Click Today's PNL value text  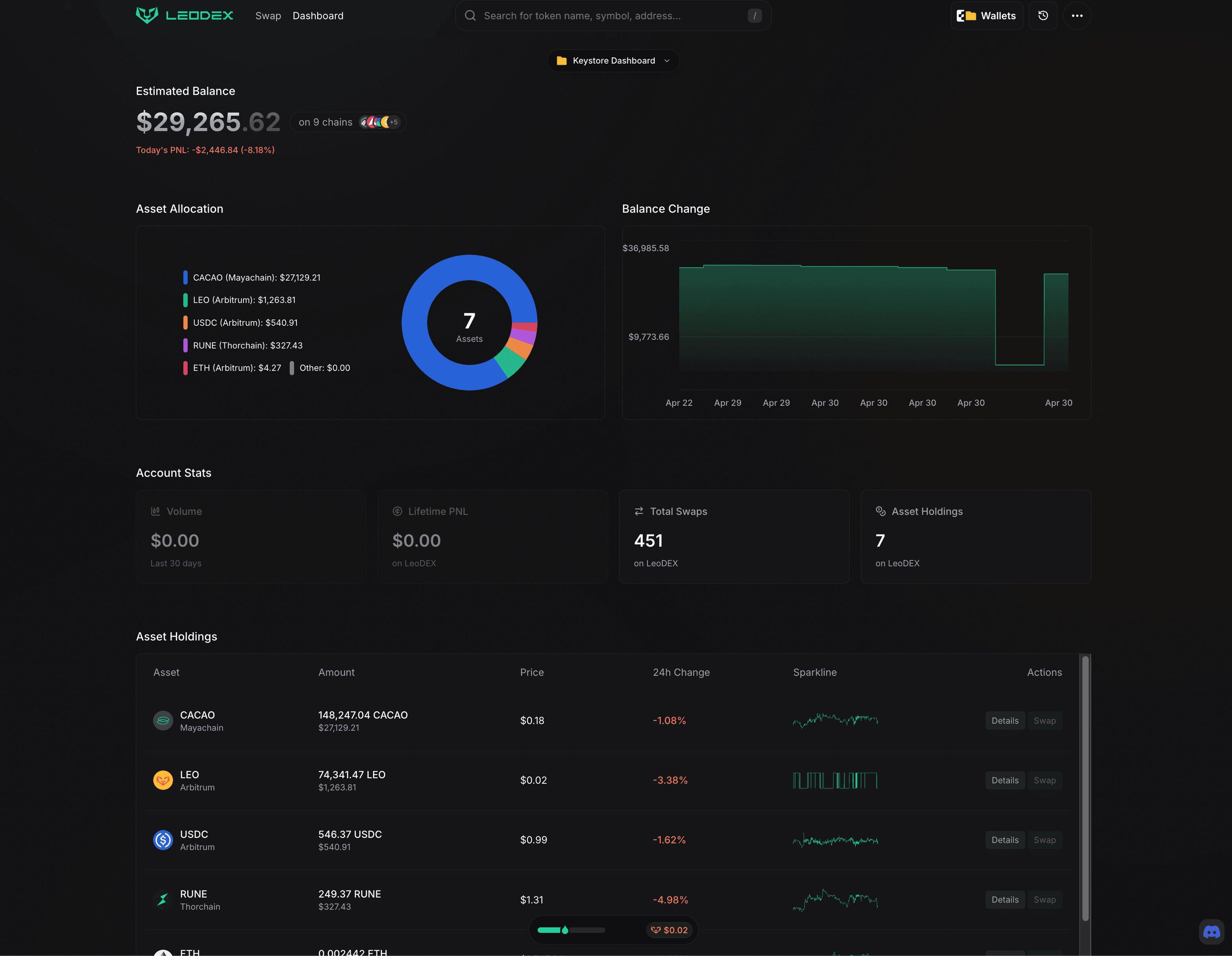click(205, 150)
